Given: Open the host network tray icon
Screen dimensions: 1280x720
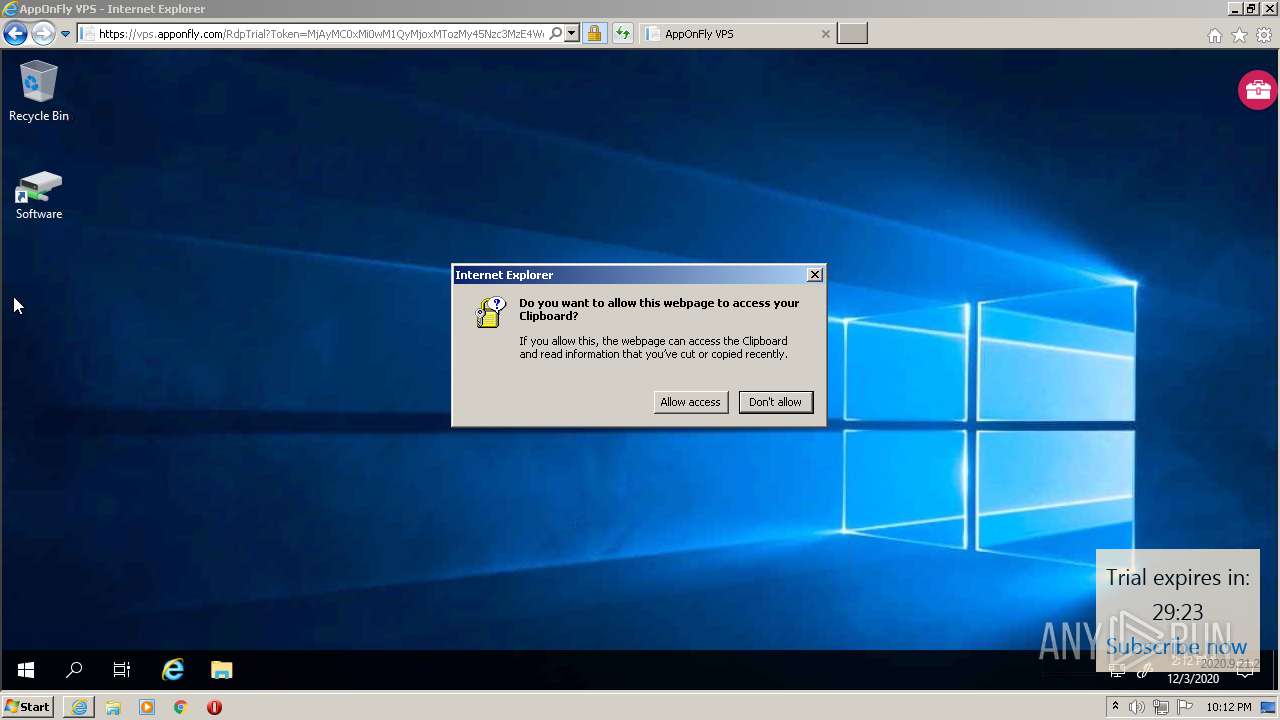Looking at the screenshot, I should click(1161, 707).
